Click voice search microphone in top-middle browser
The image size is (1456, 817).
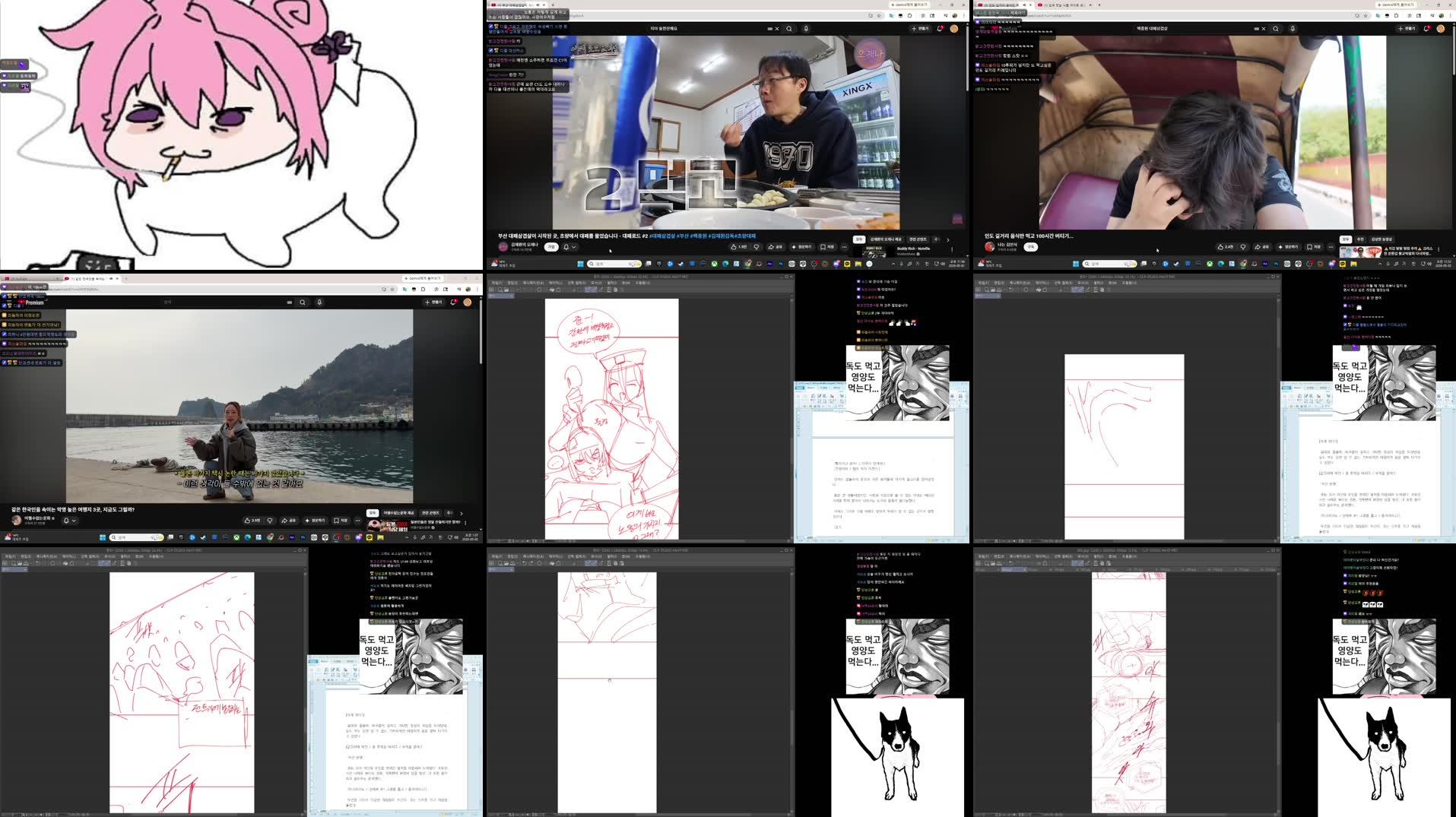(806, 29)
